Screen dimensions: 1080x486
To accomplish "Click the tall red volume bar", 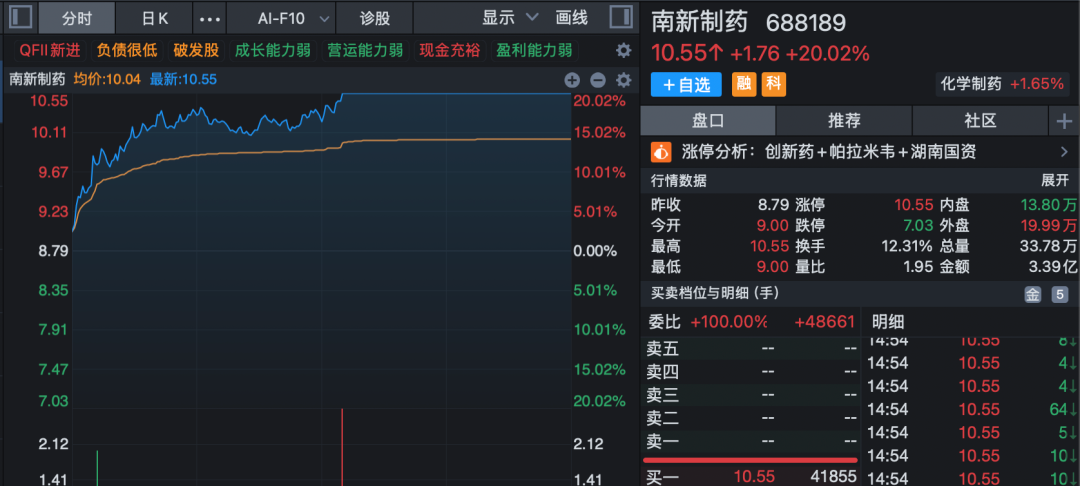I will coord(342,447).
